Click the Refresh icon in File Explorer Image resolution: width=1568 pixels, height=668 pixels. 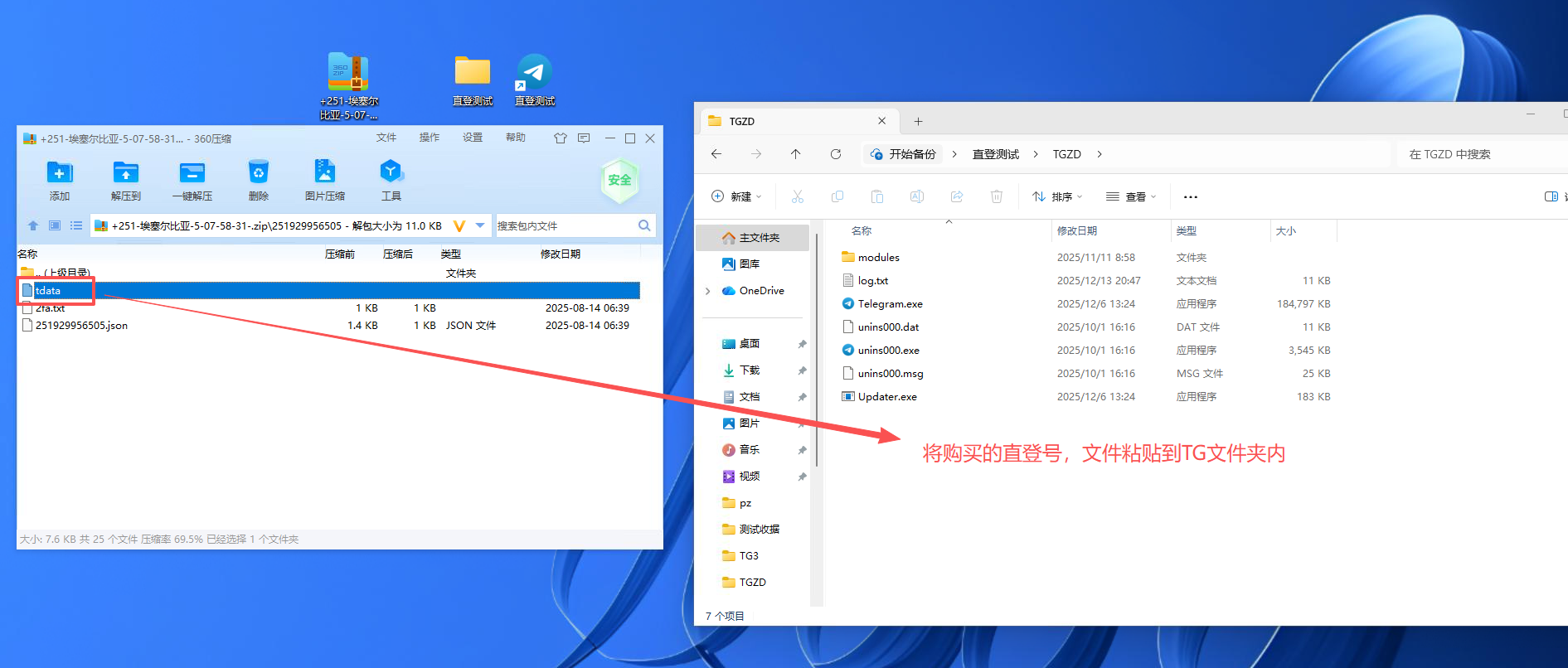click(x=836, y=154)
